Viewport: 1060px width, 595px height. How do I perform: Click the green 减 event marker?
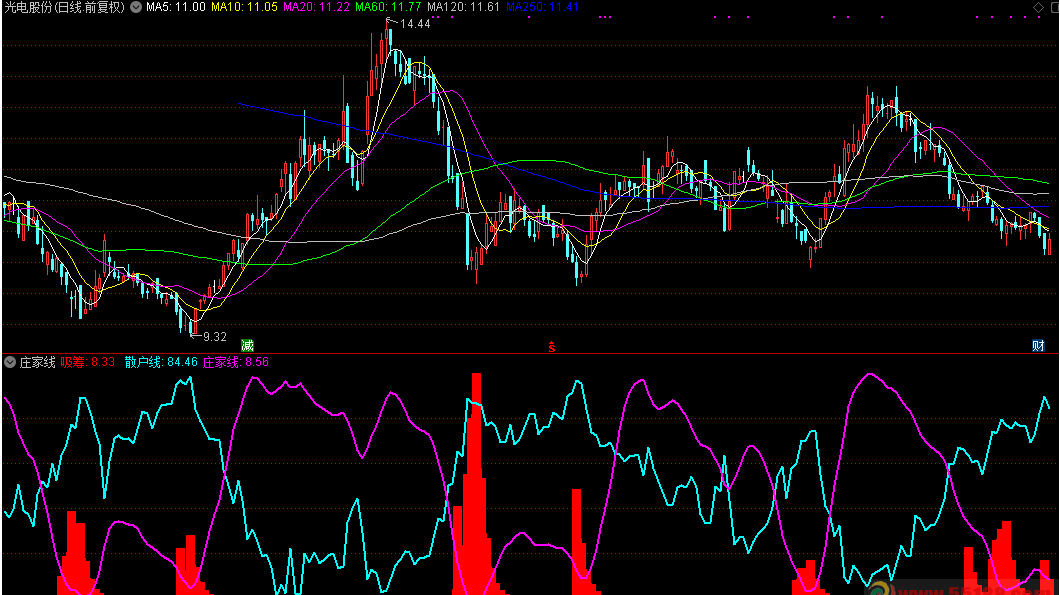click(247, 346)
